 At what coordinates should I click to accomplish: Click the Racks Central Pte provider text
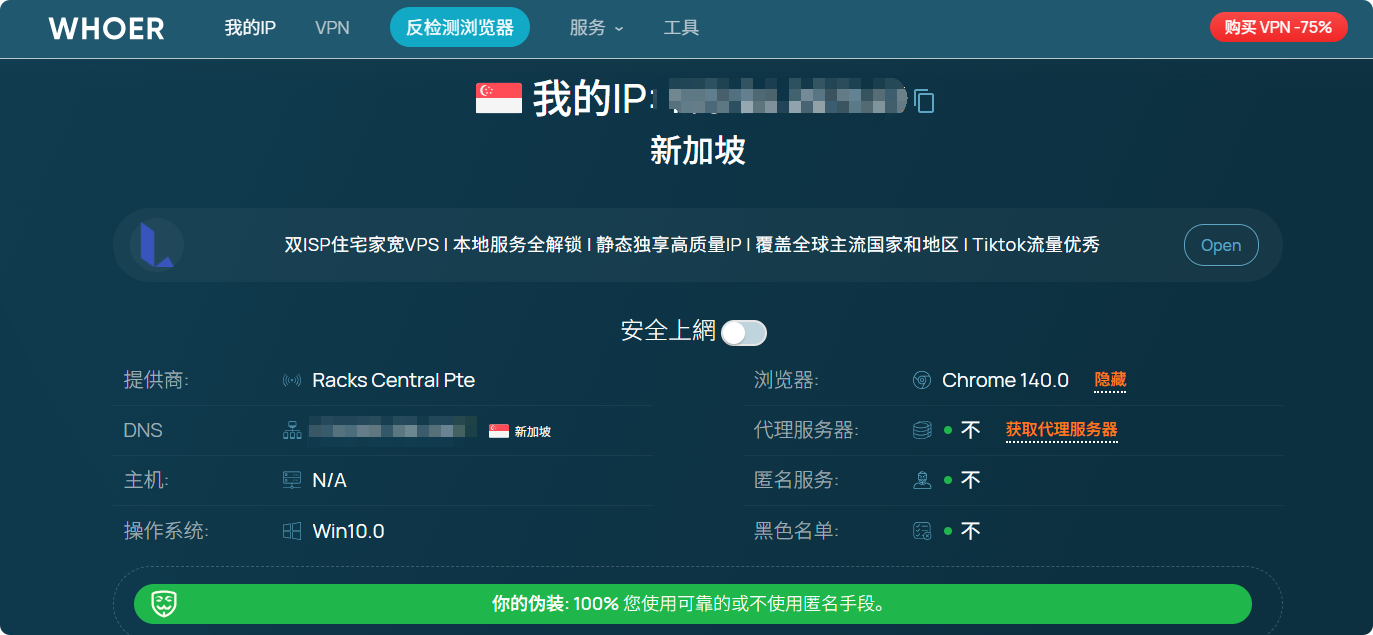click(394, 381)
